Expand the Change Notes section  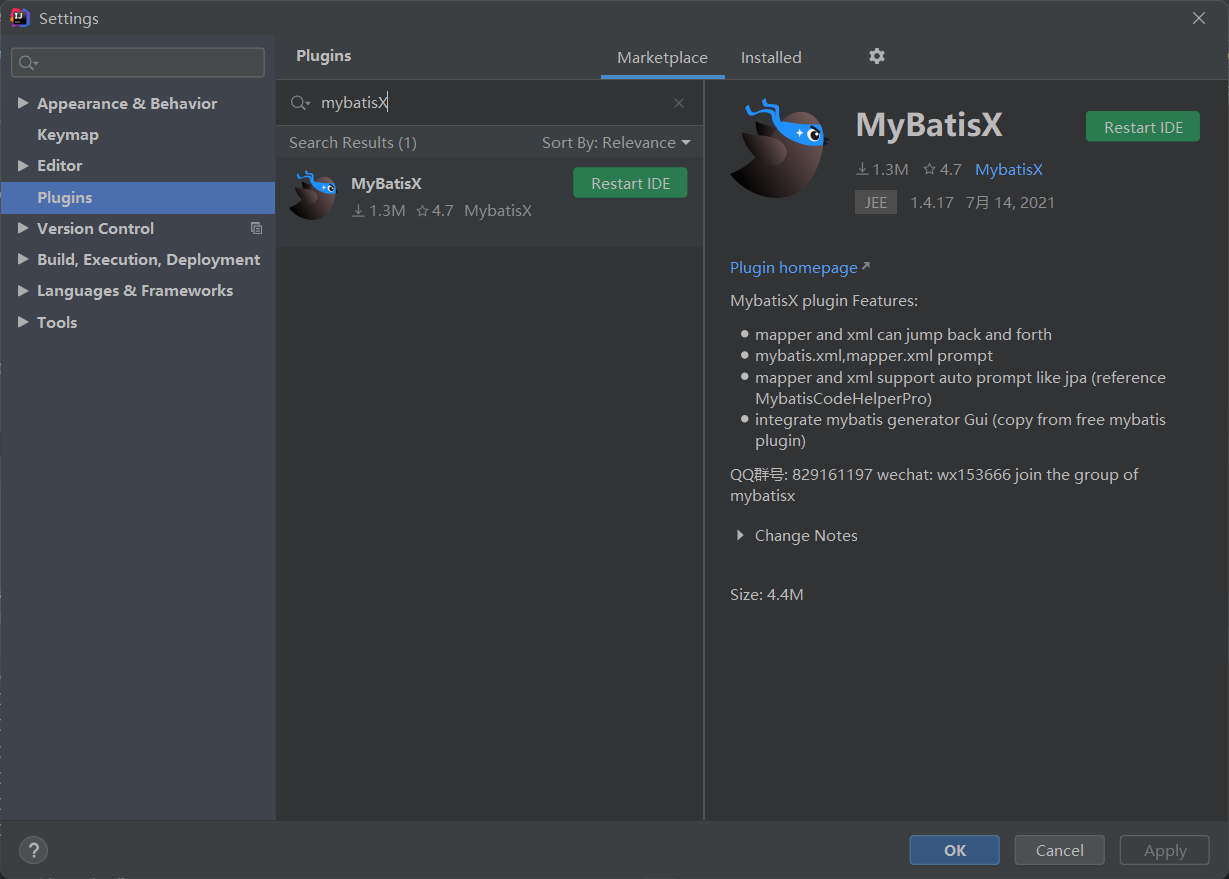pyautogui.click(x=740, y=536)
